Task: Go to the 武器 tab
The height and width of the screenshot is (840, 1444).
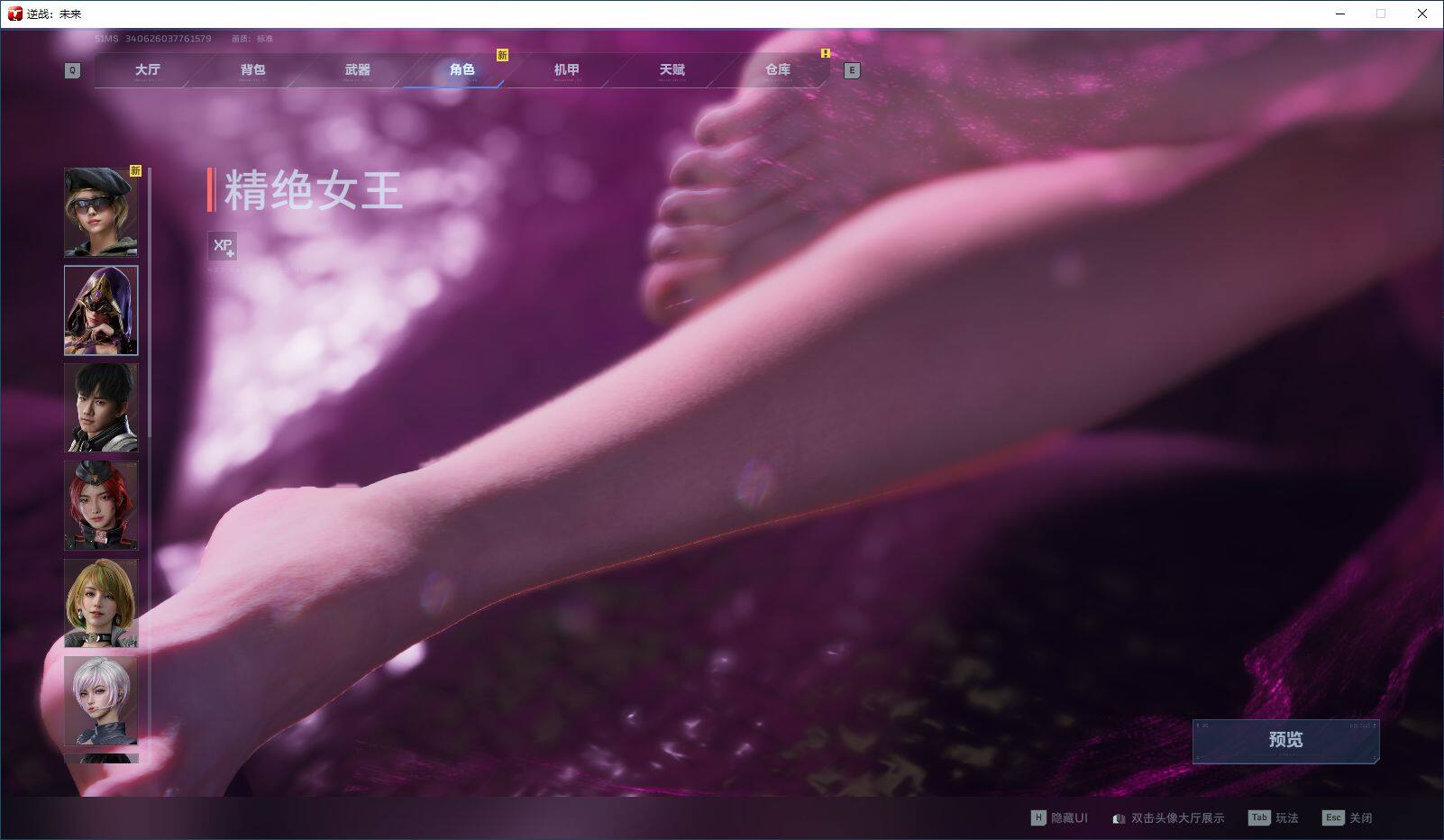Action: click(358, 70)
